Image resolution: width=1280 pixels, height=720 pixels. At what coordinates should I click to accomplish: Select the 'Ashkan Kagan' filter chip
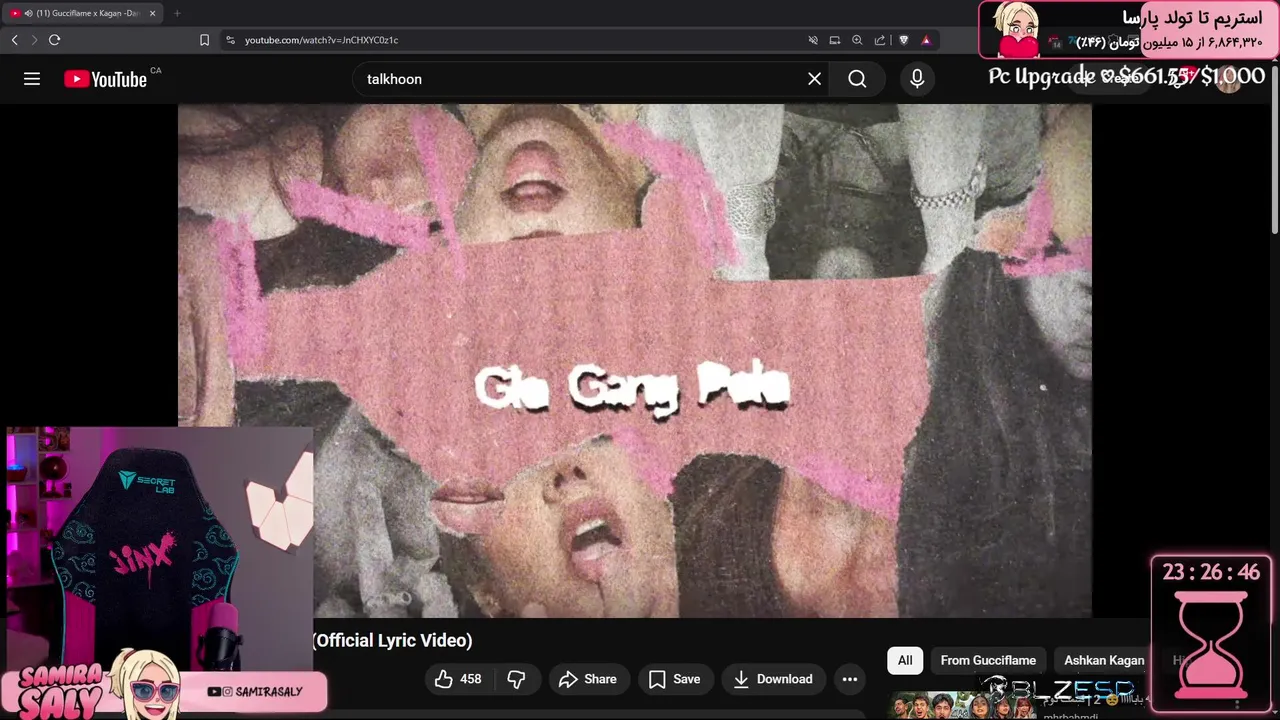click(1104, 660)
